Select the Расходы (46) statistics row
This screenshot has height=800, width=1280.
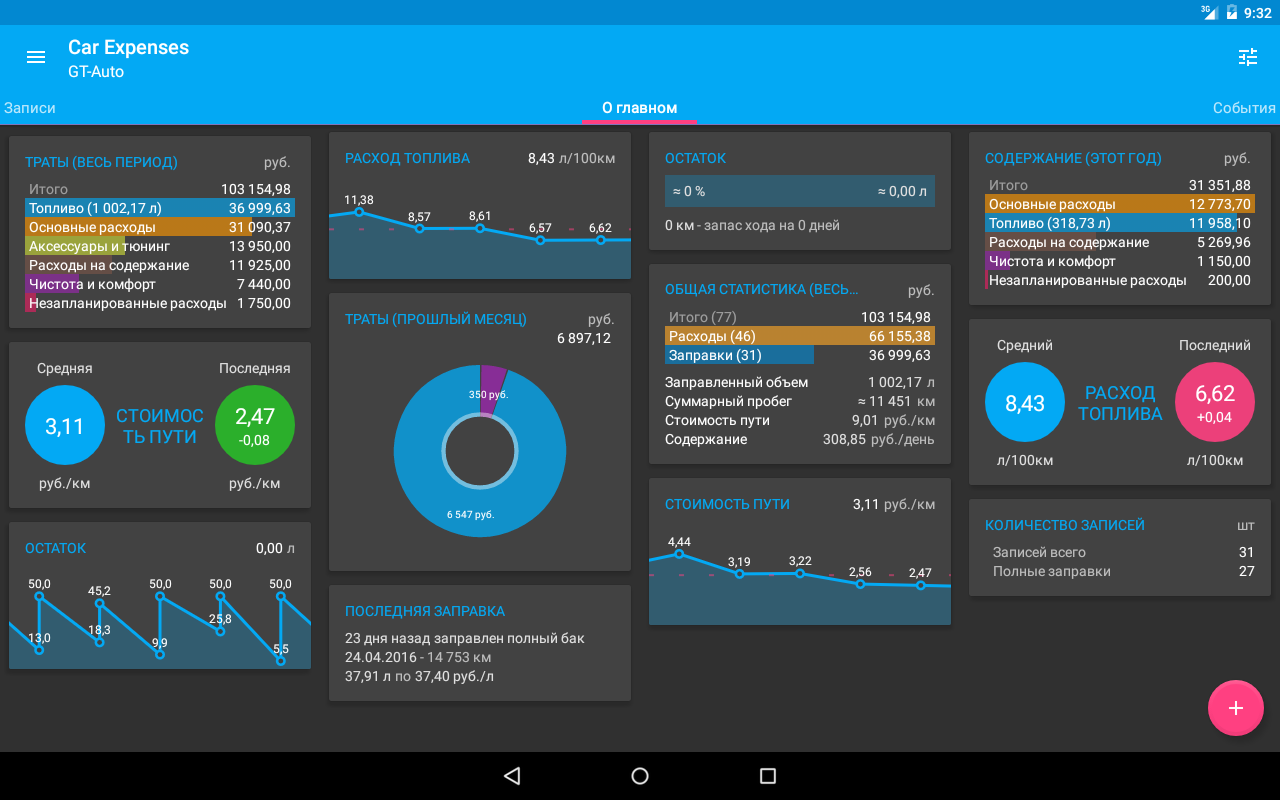pyautogui.click(x=800, y=336)
